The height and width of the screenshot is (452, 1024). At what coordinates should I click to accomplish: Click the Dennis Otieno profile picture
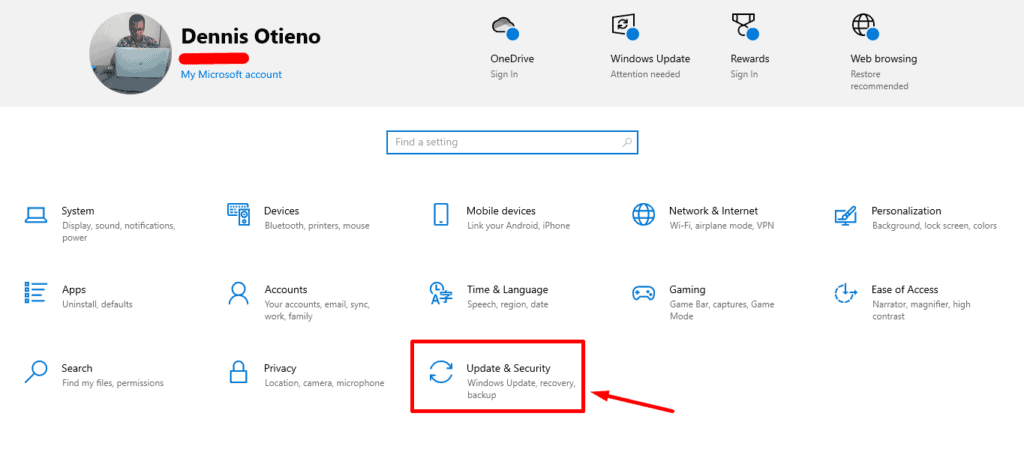click(129, 53)
